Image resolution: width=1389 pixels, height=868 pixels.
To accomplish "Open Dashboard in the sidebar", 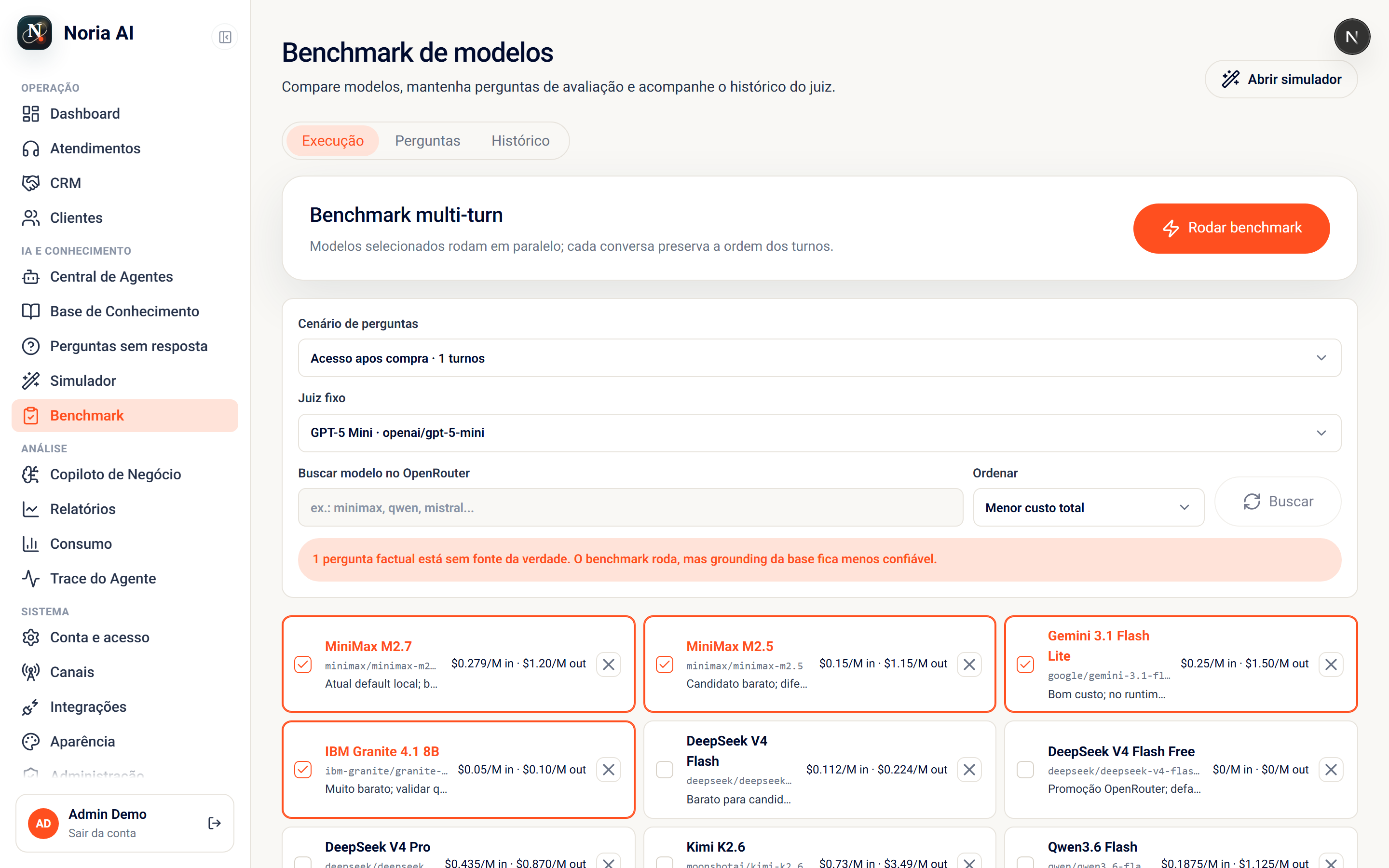I will click(x=124, y=114).
